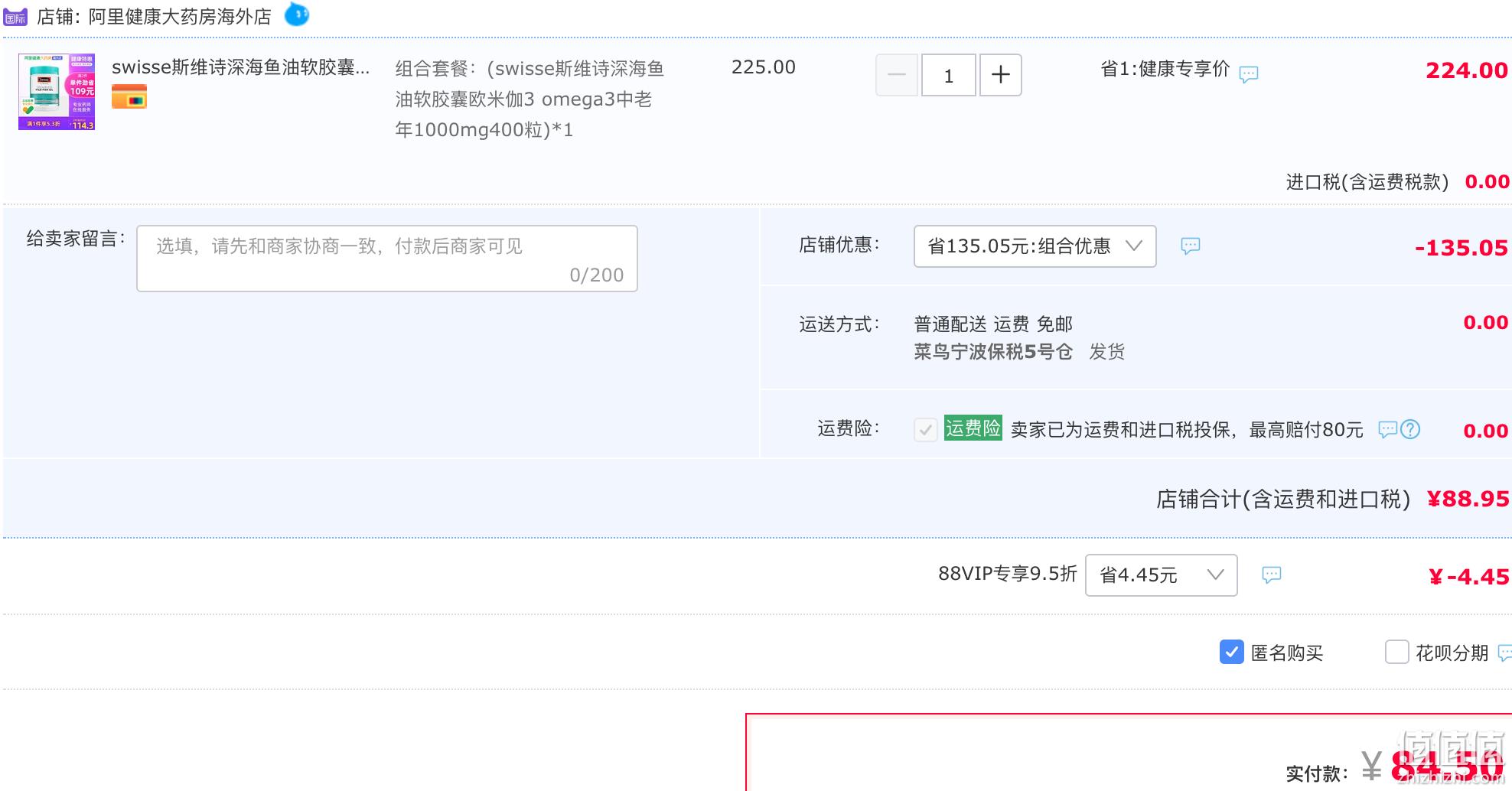The height and width of the screenshot is (791, 1512).
Task: Open the Swisse fish oil product thumbnail
Action: tap(57, 92)
